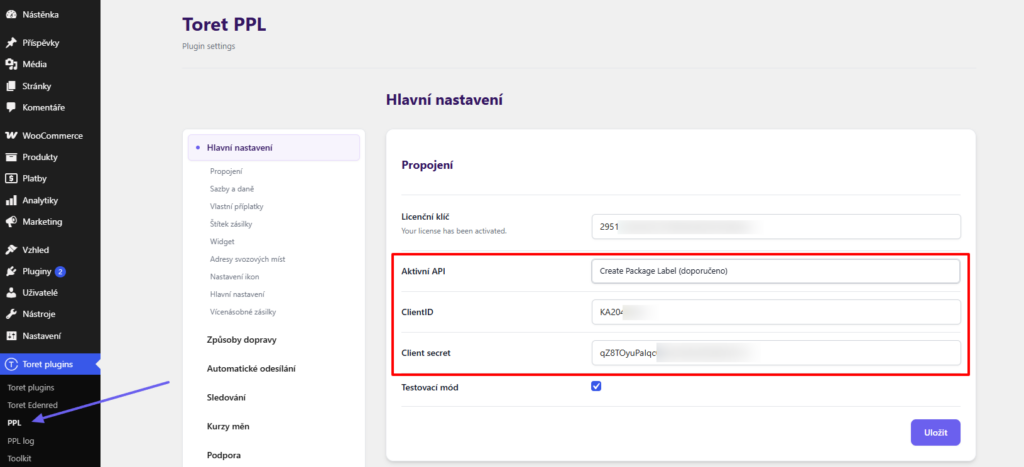Screen dimensions: 1024x467
Task: Click the Nástroje wrench icon
Action: coord(10,314)
